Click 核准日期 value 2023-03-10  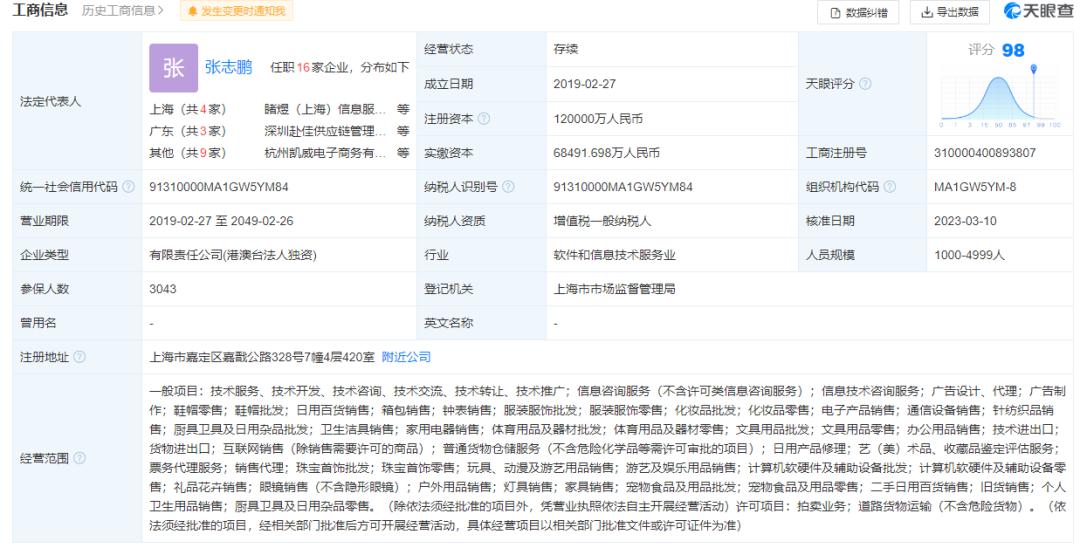coord(966,221)
